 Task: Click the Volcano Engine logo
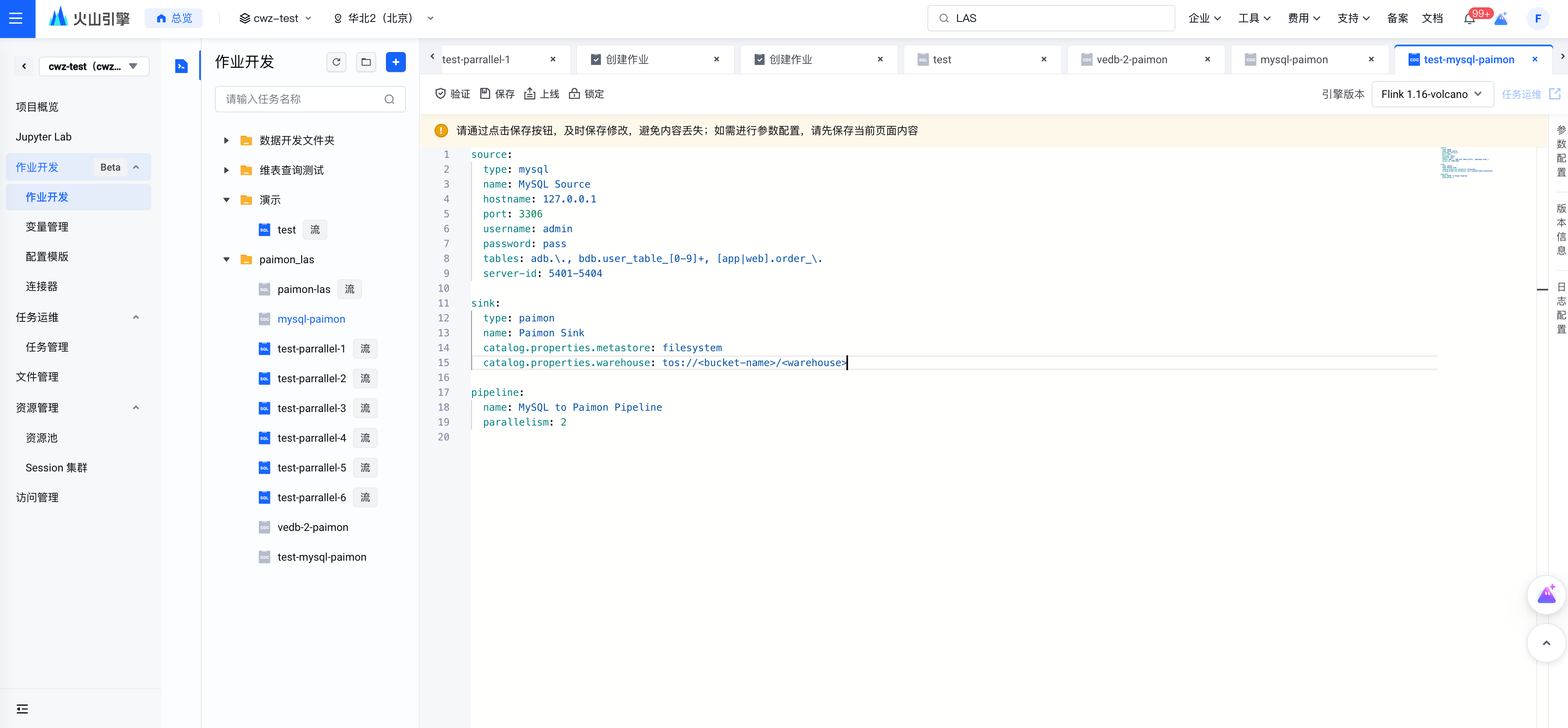(90, 18)
